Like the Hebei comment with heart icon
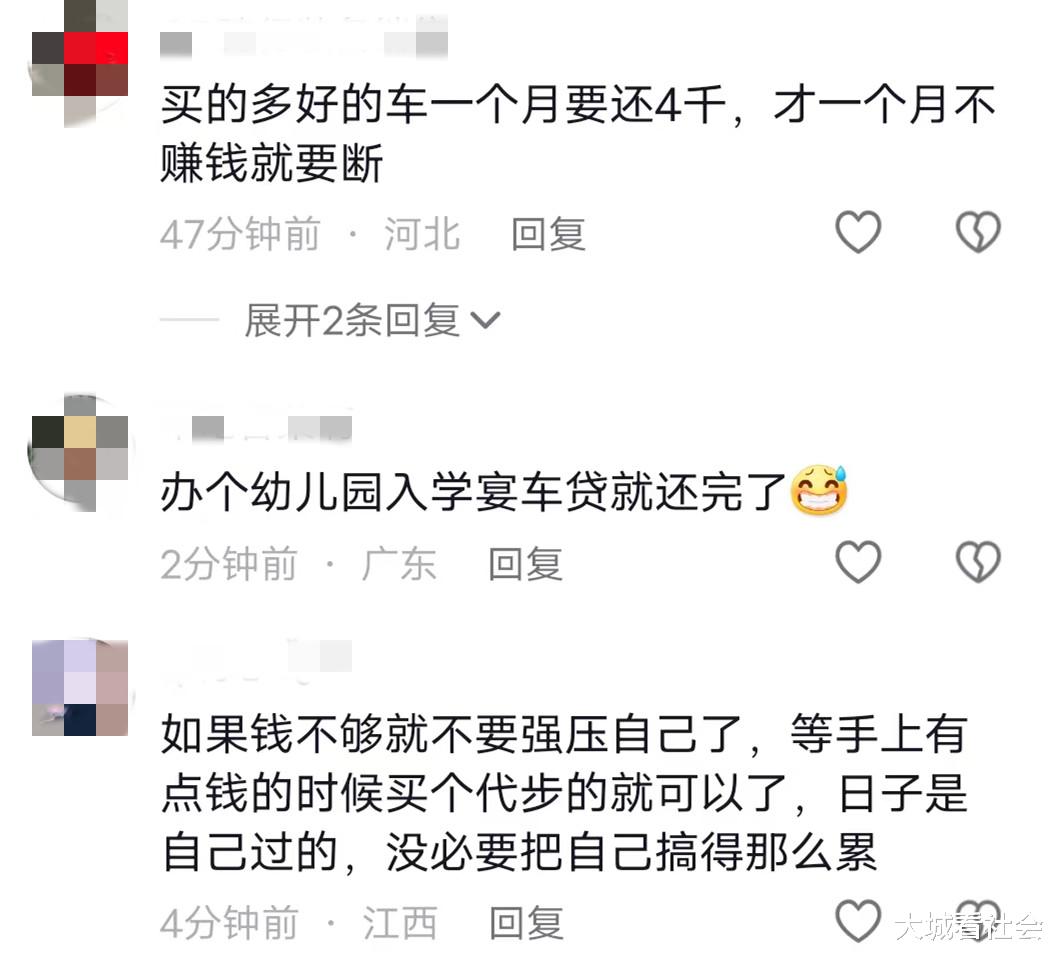Viewport: 1059px width, 961px height. pos(858,232)
